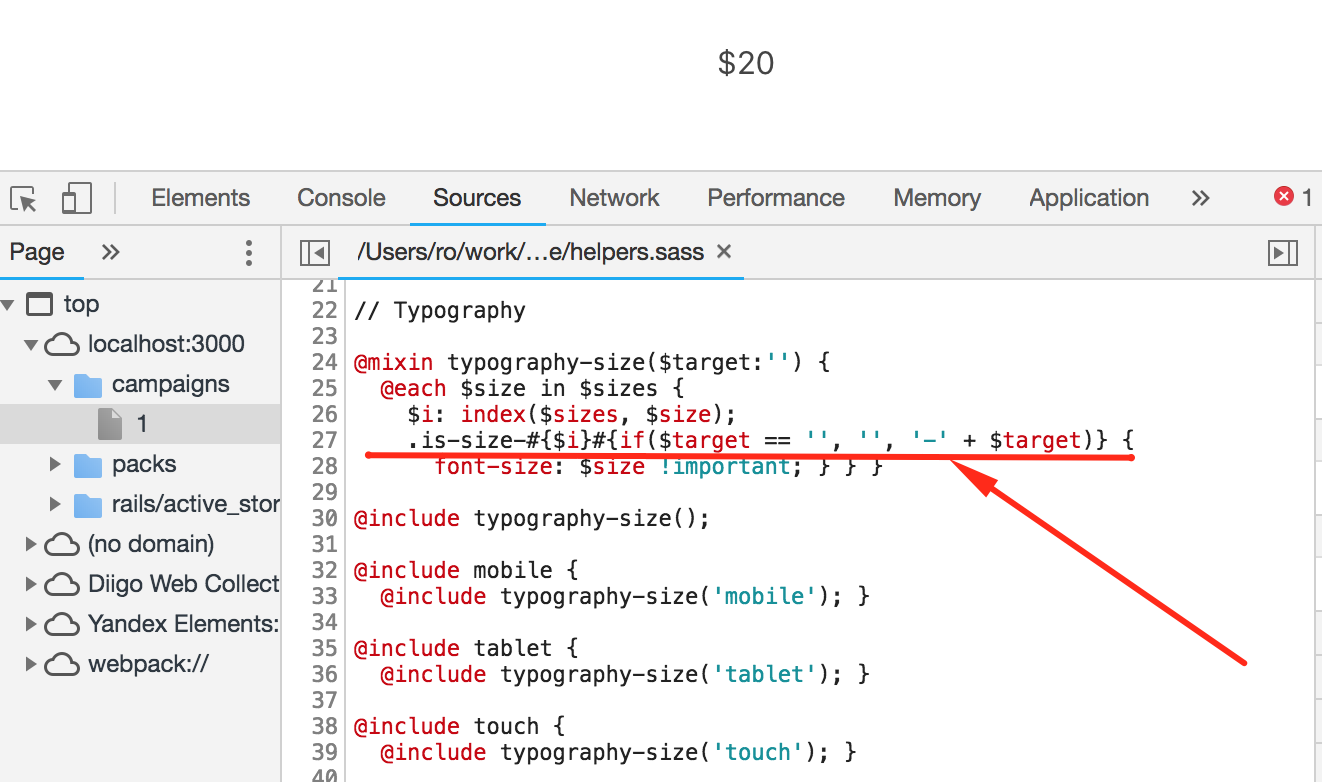This screenshot has width=1322, height=782.
Task: Click the packs folder icon
Action: (88, 464)
